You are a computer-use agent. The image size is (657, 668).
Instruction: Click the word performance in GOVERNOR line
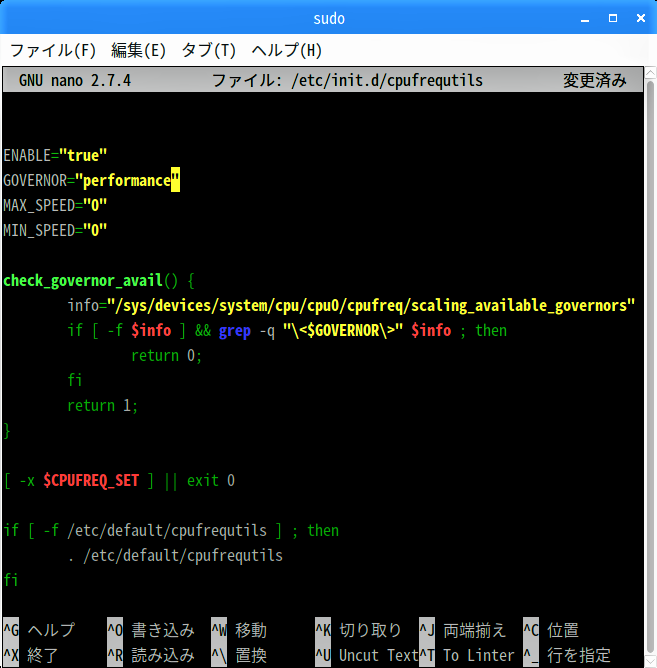(x=127, y=181)
